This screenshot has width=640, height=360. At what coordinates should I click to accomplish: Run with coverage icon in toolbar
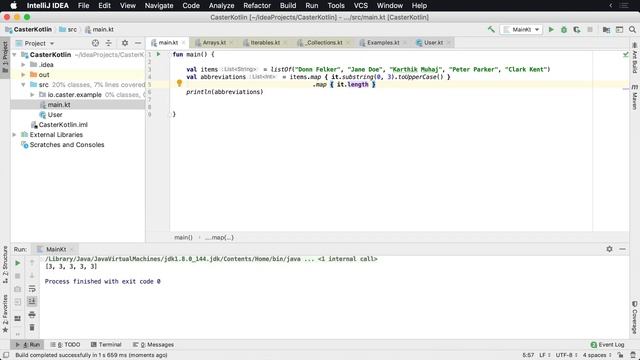pyautogui.click(x=577, y=29)
